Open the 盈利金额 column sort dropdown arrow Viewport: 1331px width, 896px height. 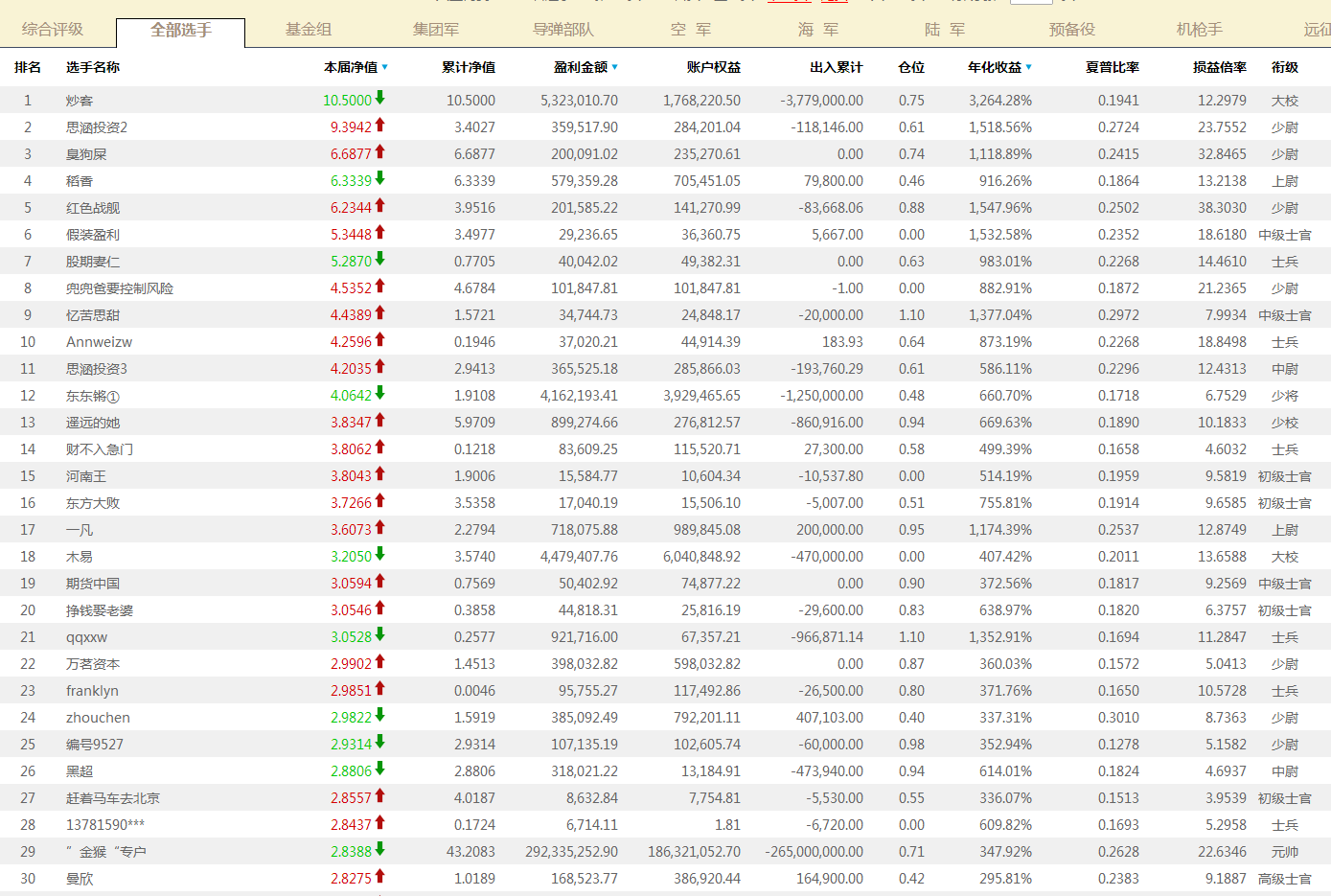[x=615, y=67]
